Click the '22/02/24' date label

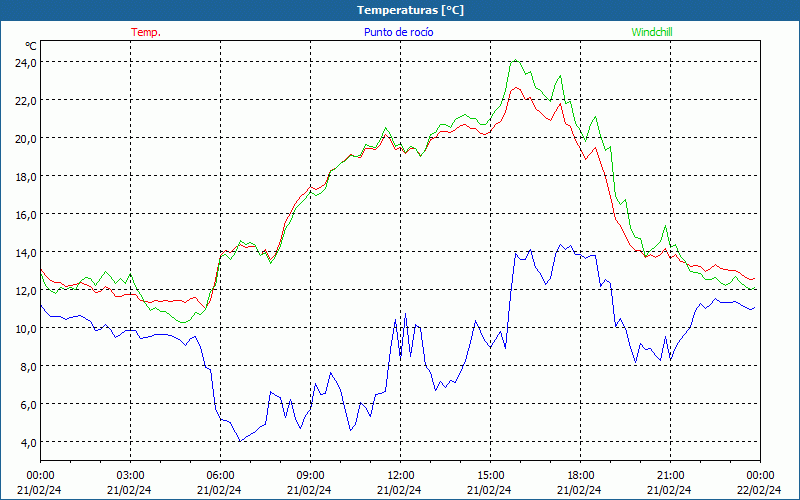(759, 490)
